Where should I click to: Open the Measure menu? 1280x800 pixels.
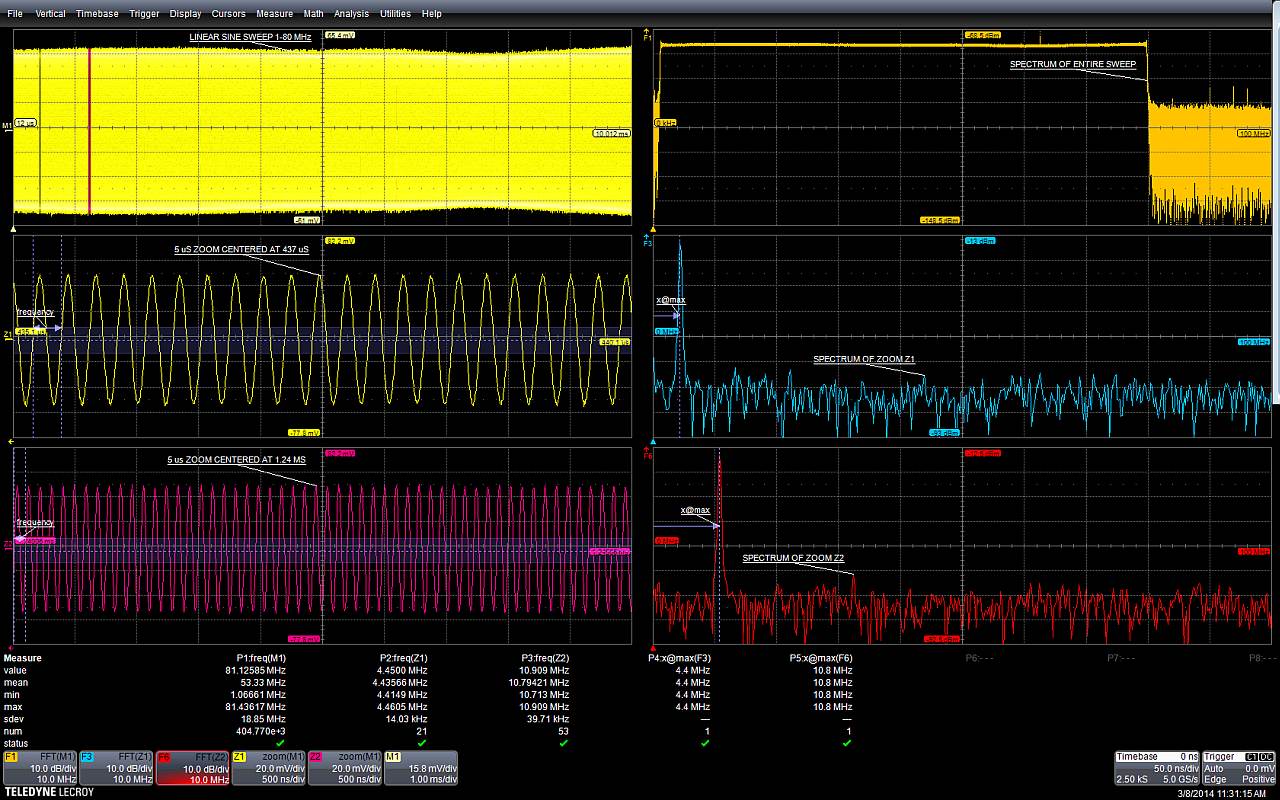(275, 14)
